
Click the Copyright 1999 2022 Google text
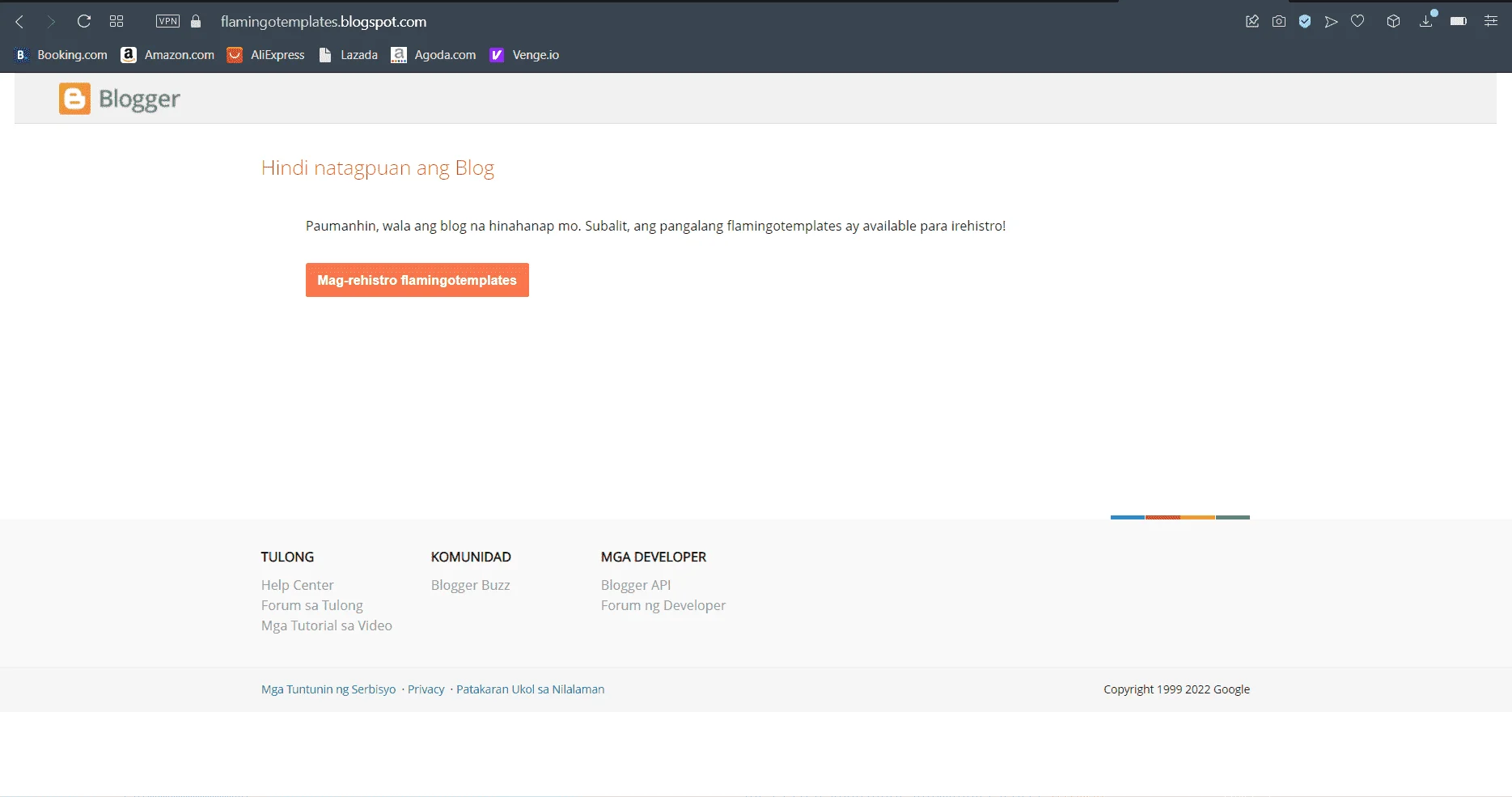1176,689
